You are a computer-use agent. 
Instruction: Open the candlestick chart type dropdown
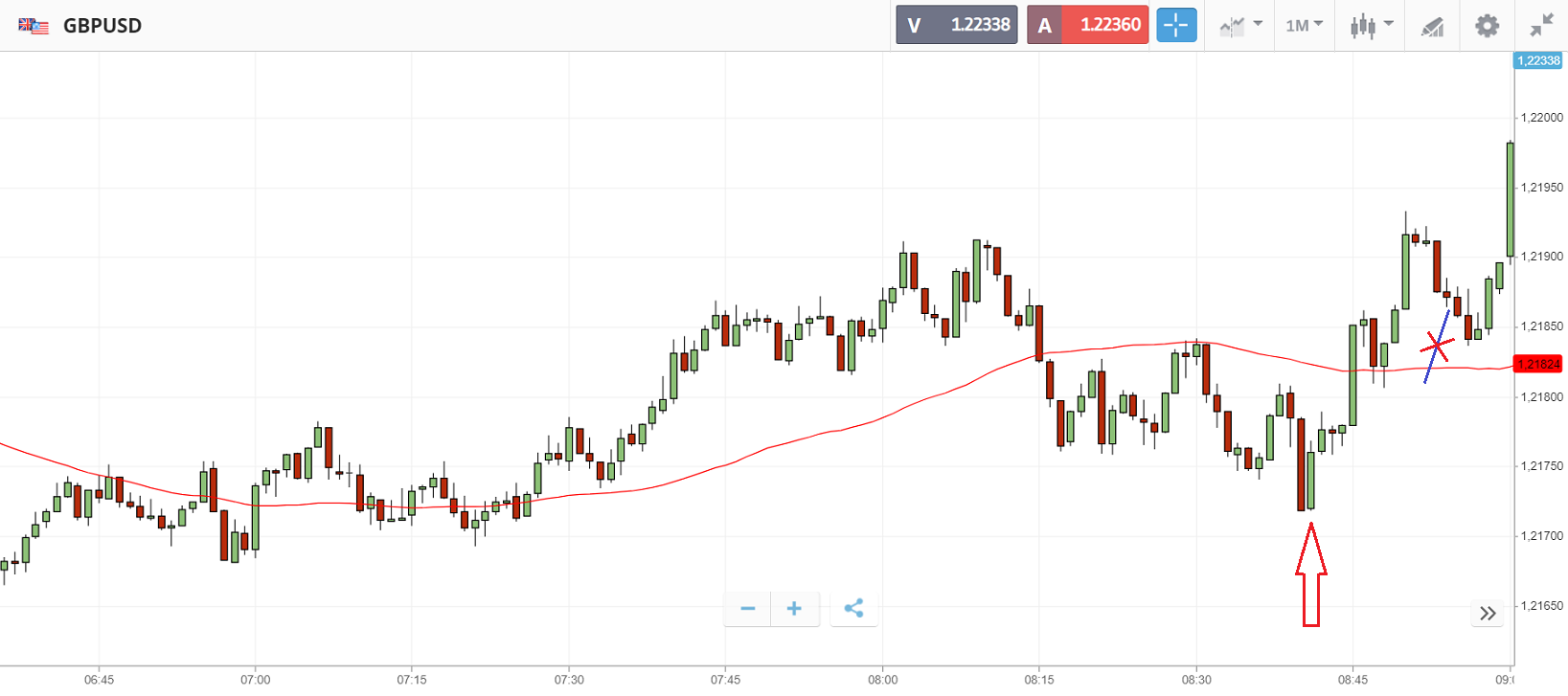(x=1371, y=26)
